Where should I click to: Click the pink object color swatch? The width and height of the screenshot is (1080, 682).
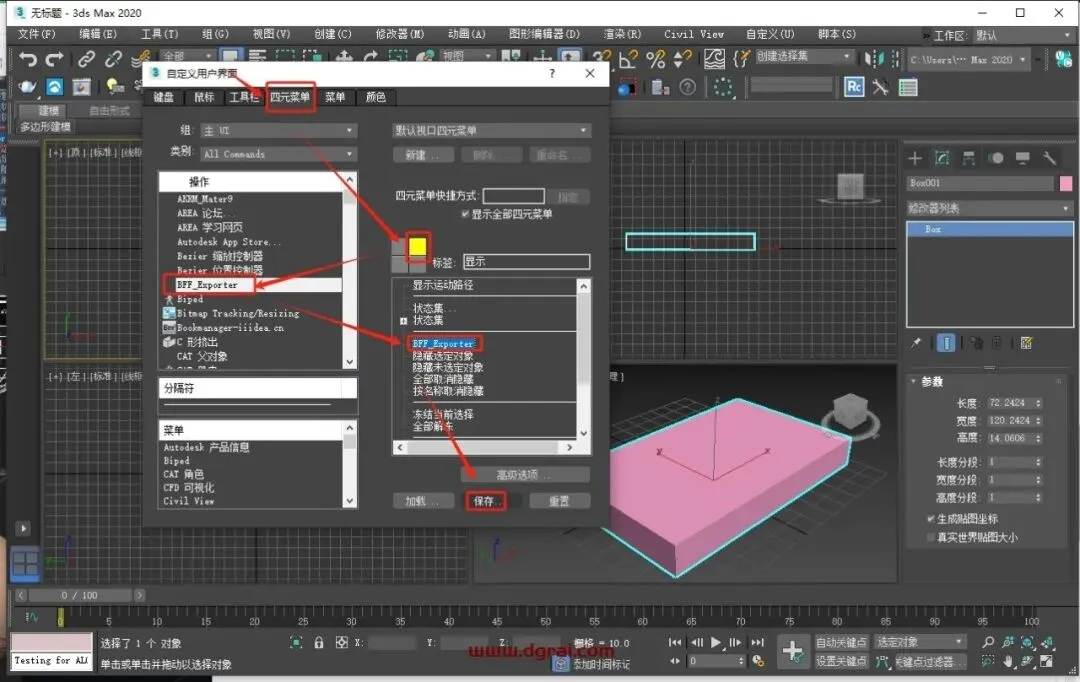tap(1066, 183)
